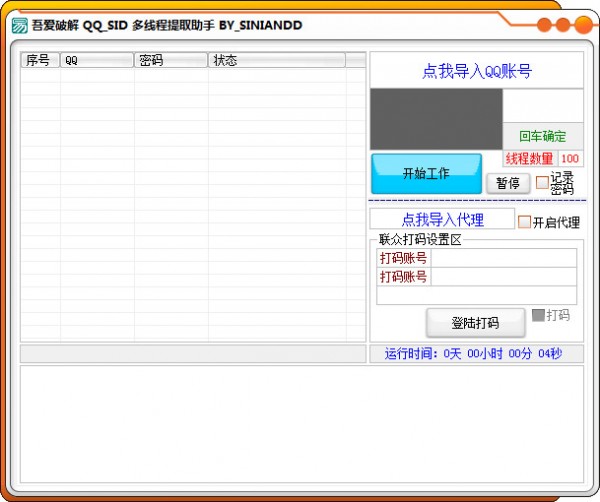This screenshot has height=502, width=600.
Task: Click the 密码 column header
Action: click(x=171, y=60)
